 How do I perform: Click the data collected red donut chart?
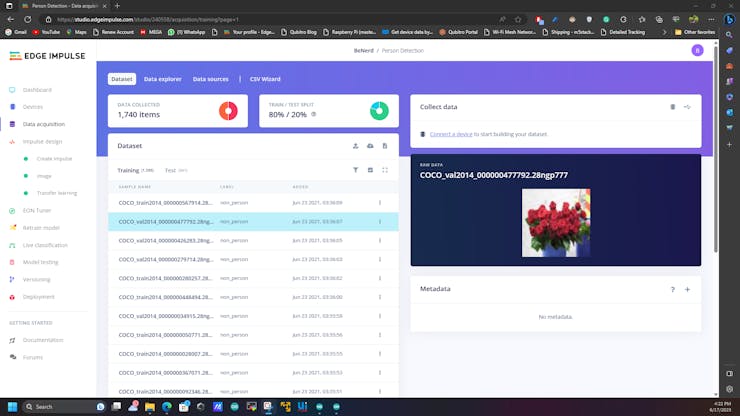pyautogui.click(x=228, y=111)
